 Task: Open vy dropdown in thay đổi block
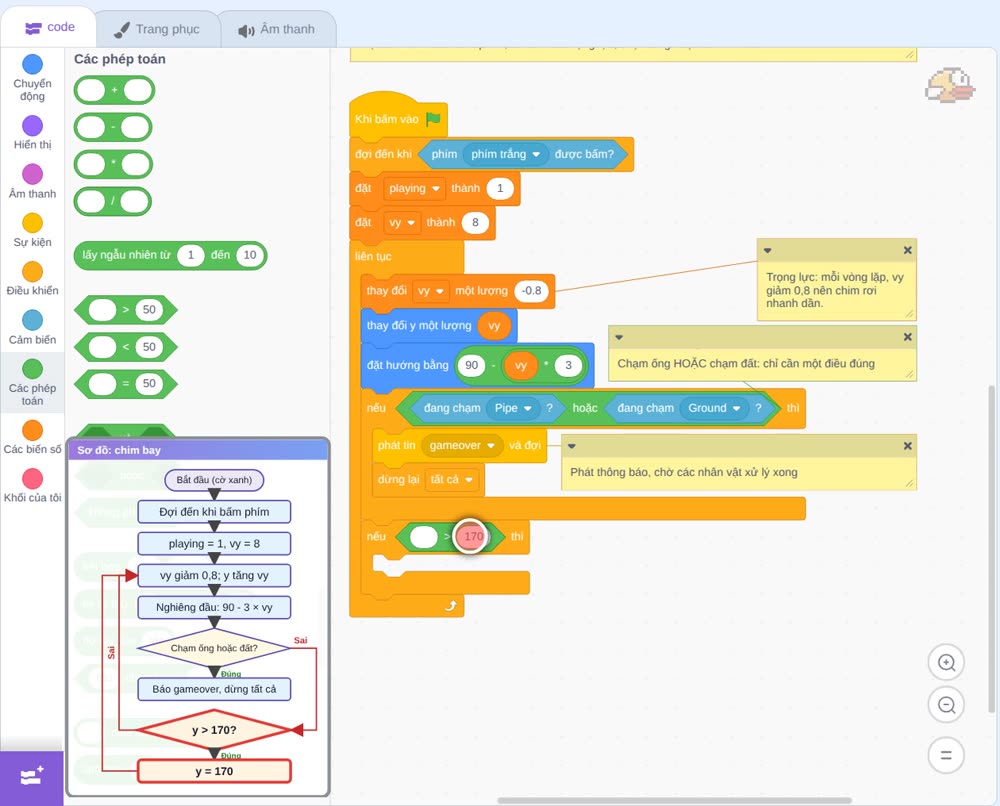coord(430,291)
